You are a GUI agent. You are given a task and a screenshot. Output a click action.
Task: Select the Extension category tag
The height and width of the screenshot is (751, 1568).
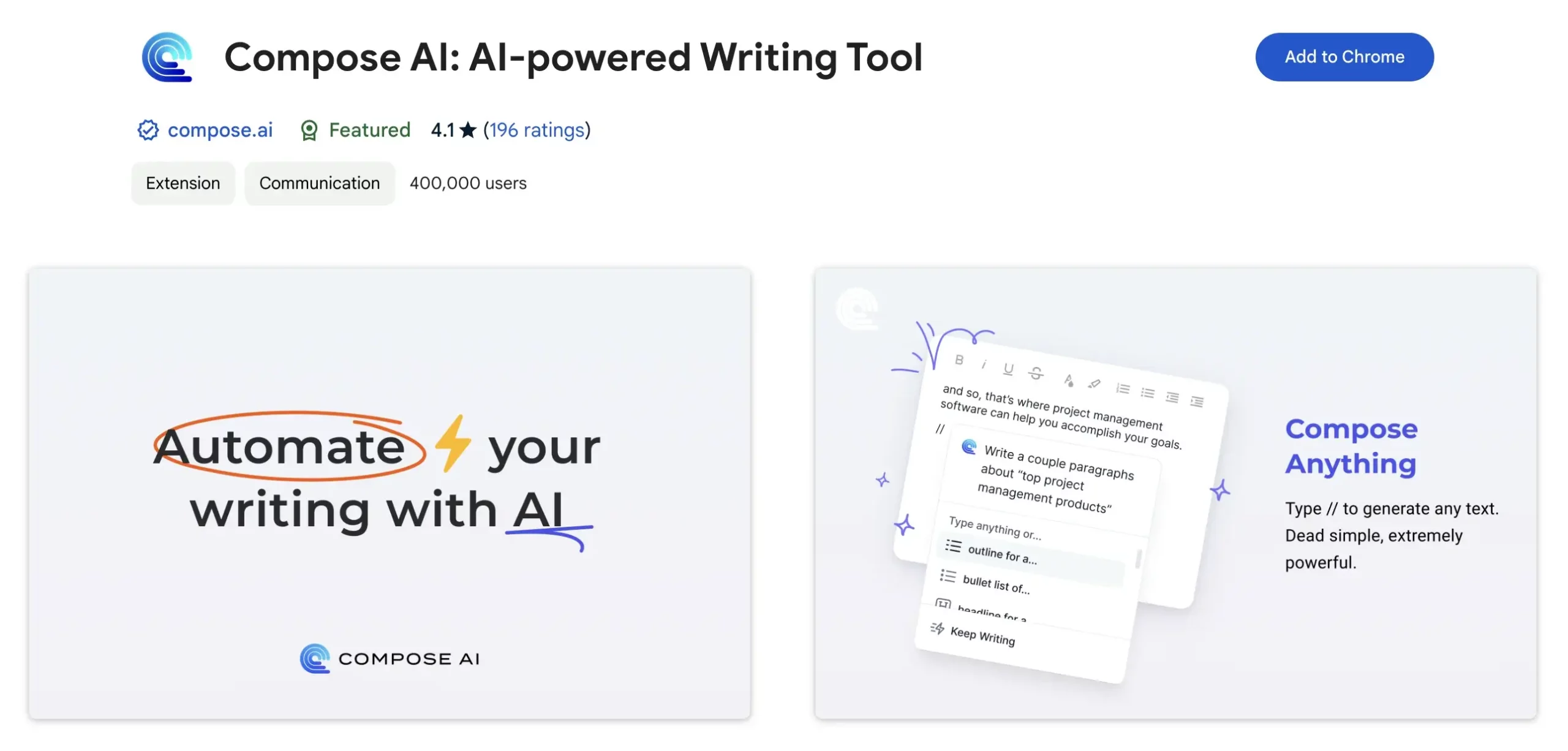183,183
